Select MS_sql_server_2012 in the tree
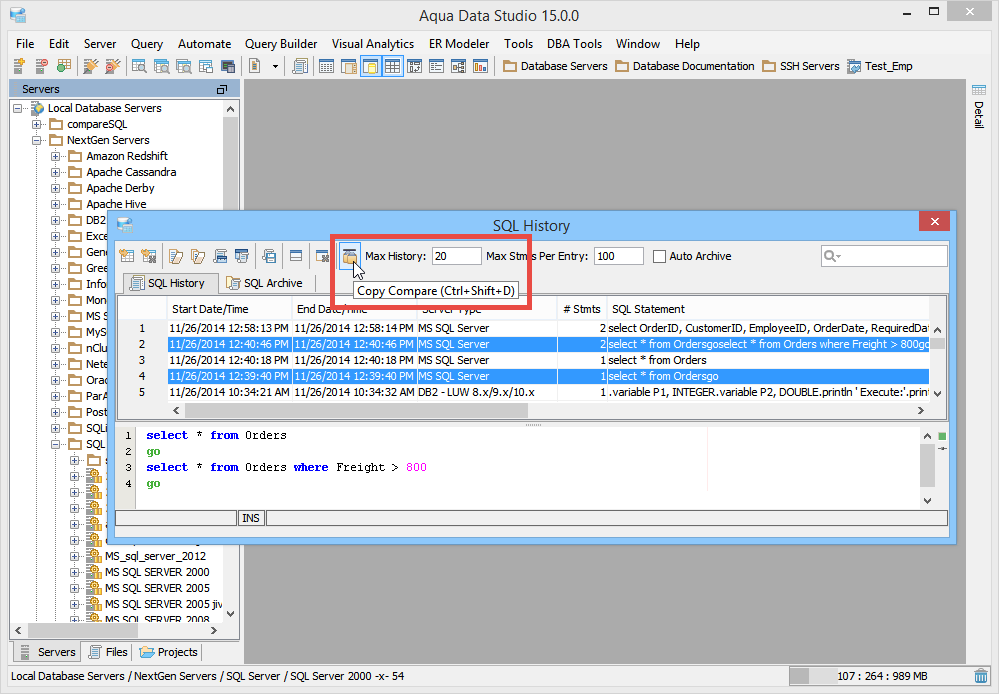 tap(155, 556)
